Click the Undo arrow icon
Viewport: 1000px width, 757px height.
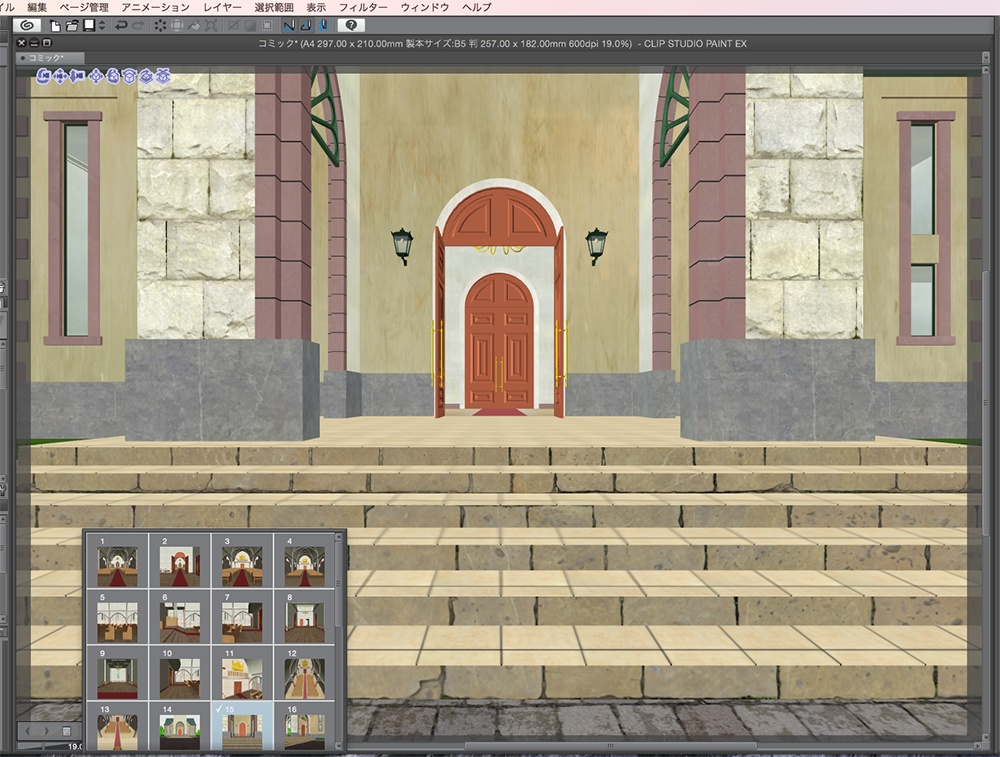click(x=121, y=26)
